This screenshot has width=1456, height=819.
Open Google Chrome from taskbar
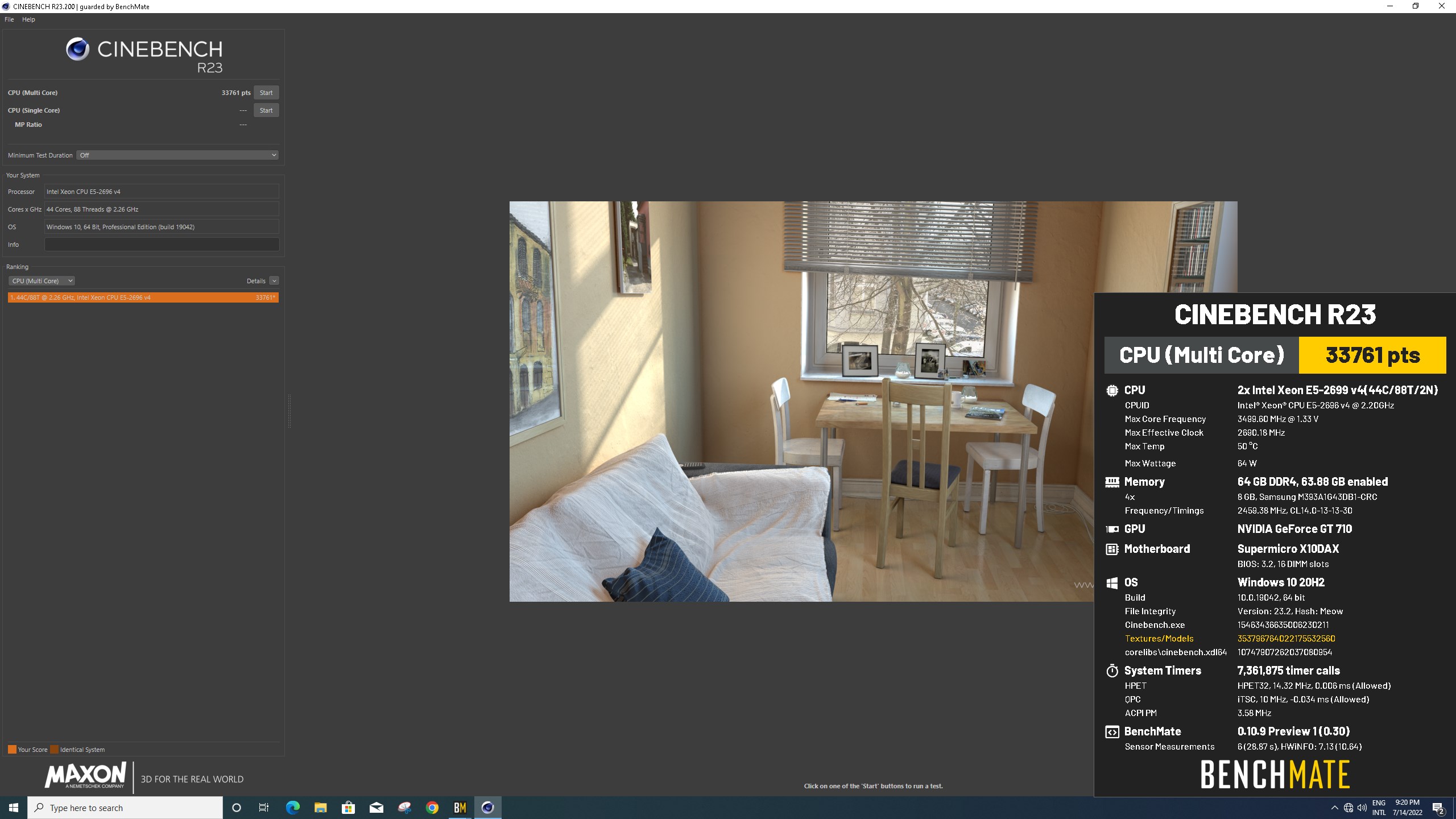[432, 808]
